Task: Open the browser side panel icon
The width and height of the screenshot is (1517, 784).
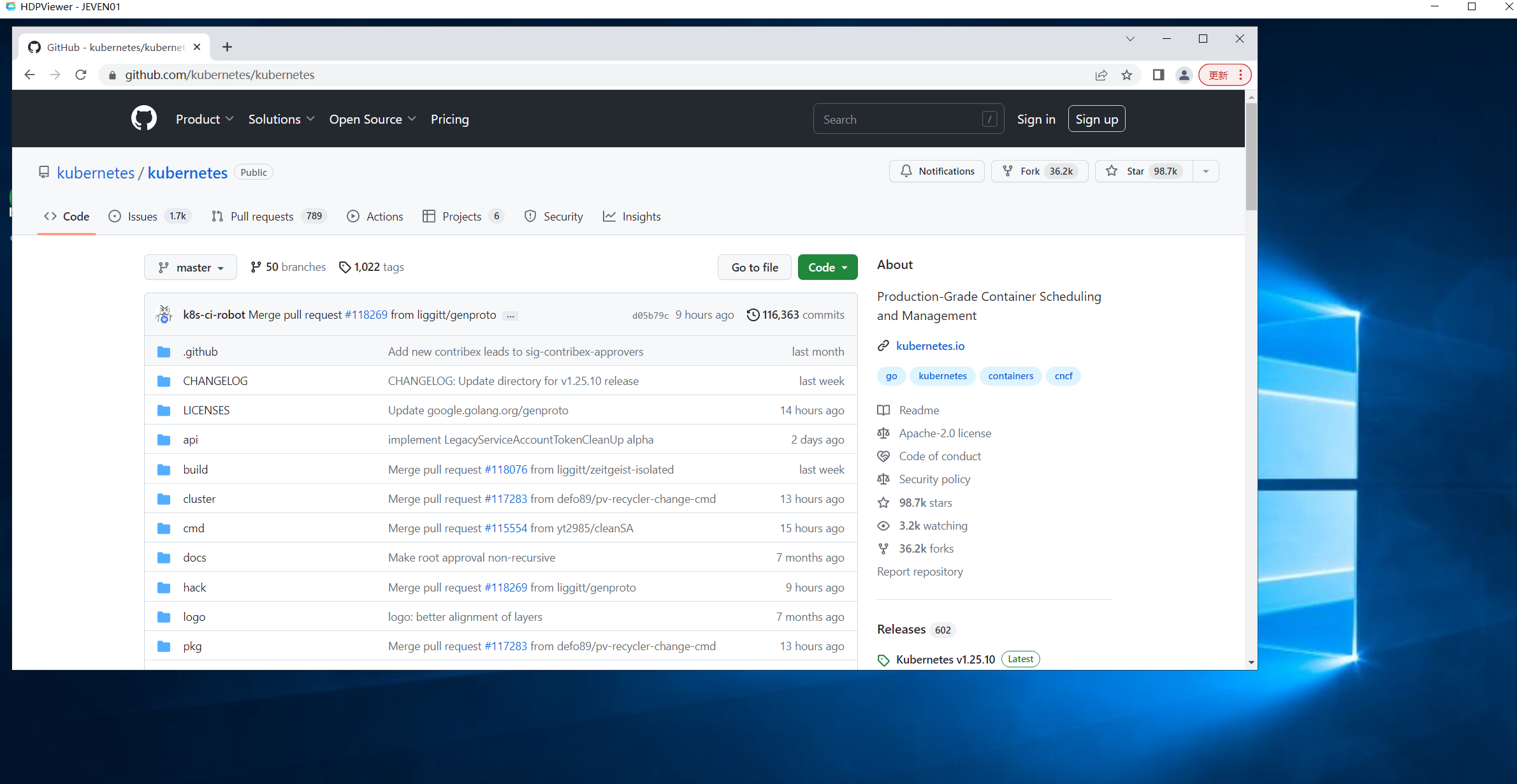Action: 1158,75
